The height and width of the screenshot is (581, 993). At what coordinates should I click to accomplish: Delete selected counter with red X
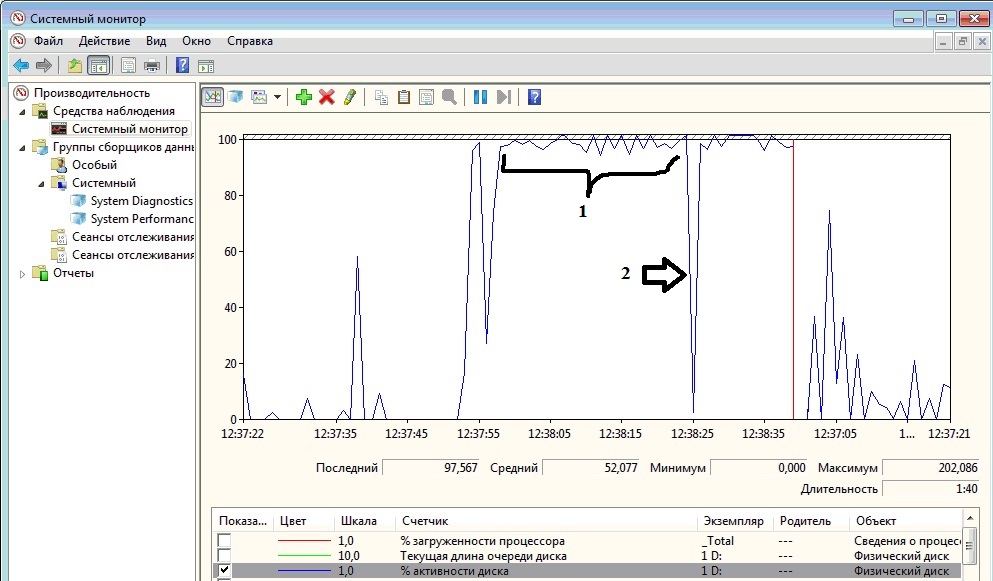tap(327, 97)
